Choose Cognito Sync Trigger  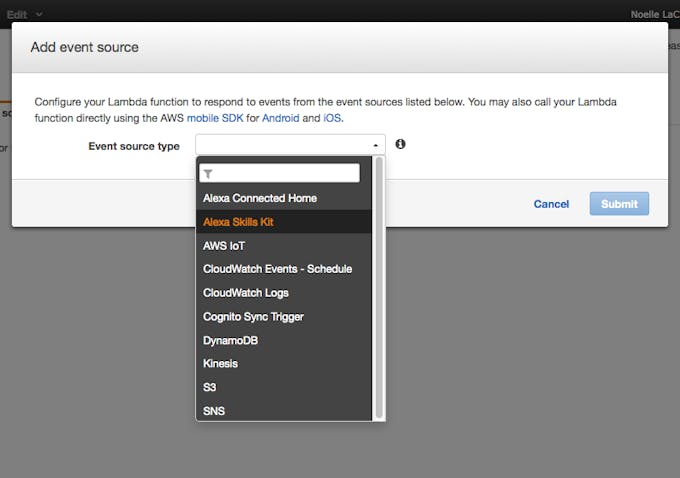point(284,317)
